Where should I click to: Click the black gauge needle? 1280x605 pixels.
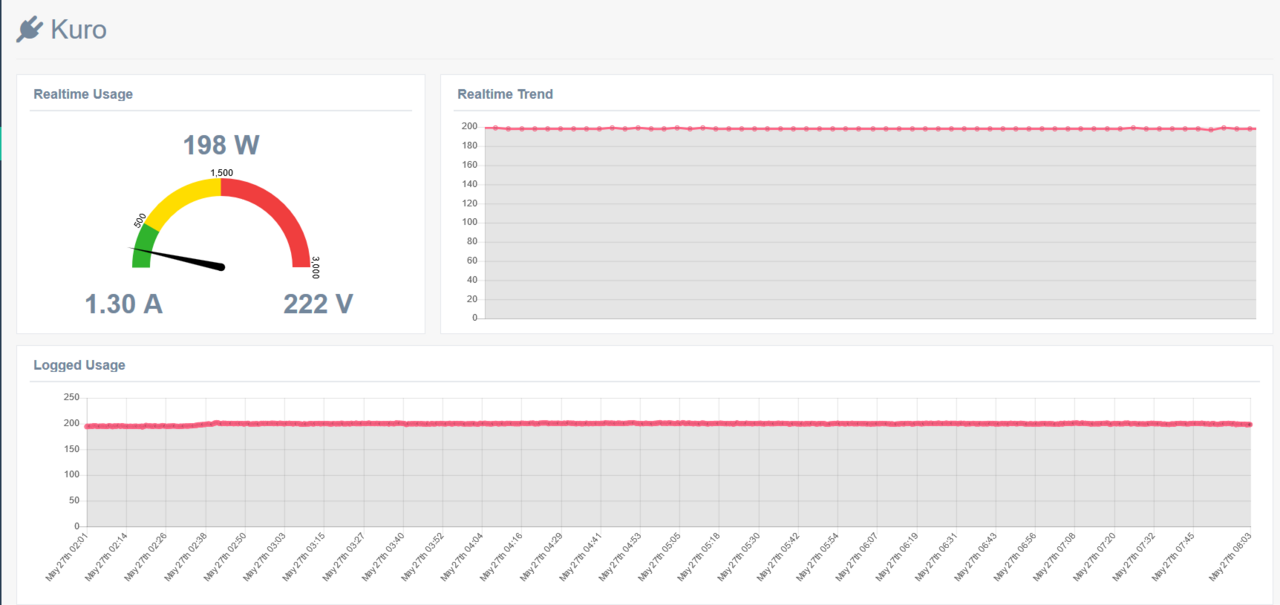[x=180, y=257]
